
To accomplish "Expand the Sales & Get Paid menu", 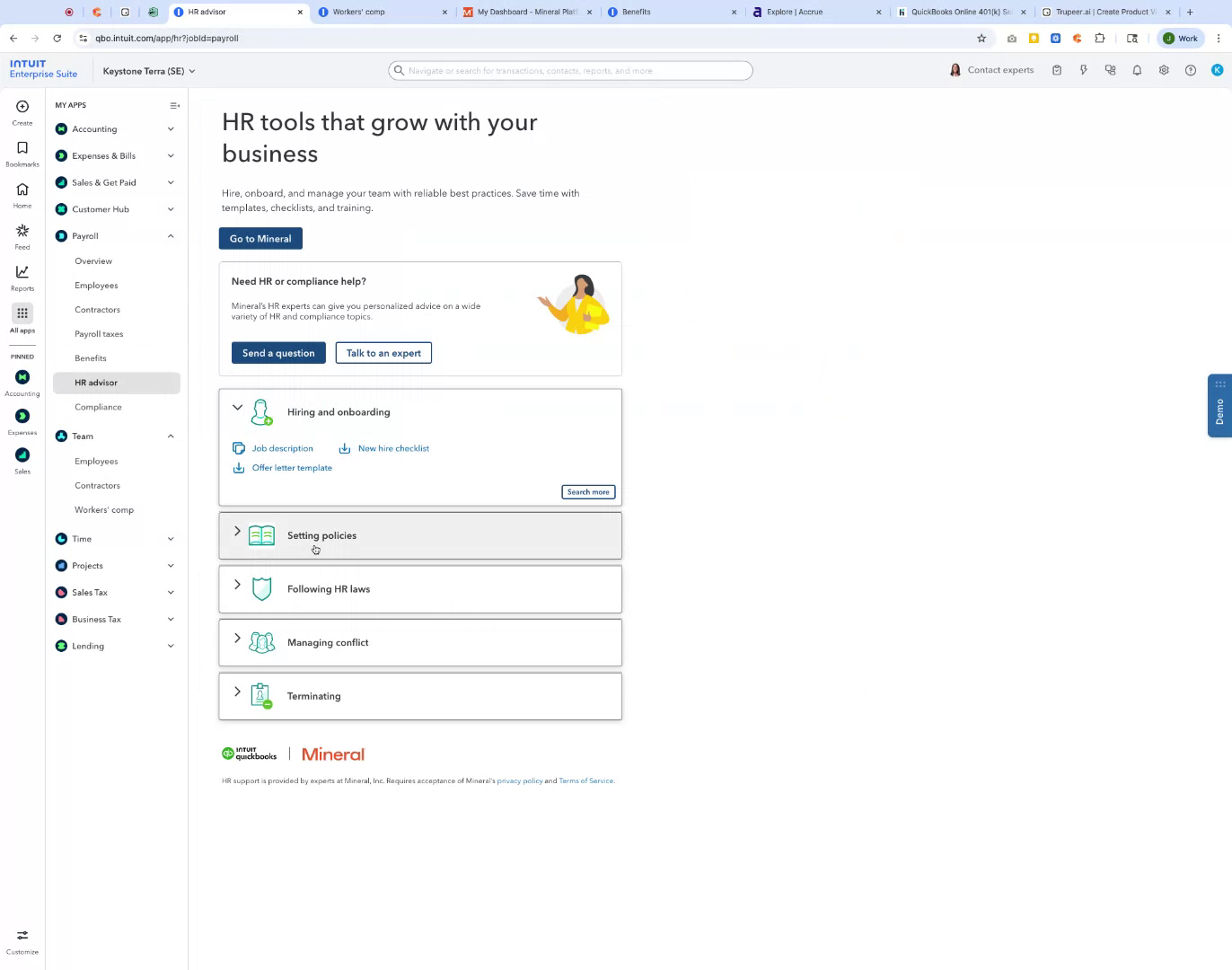I will point(171,182).
